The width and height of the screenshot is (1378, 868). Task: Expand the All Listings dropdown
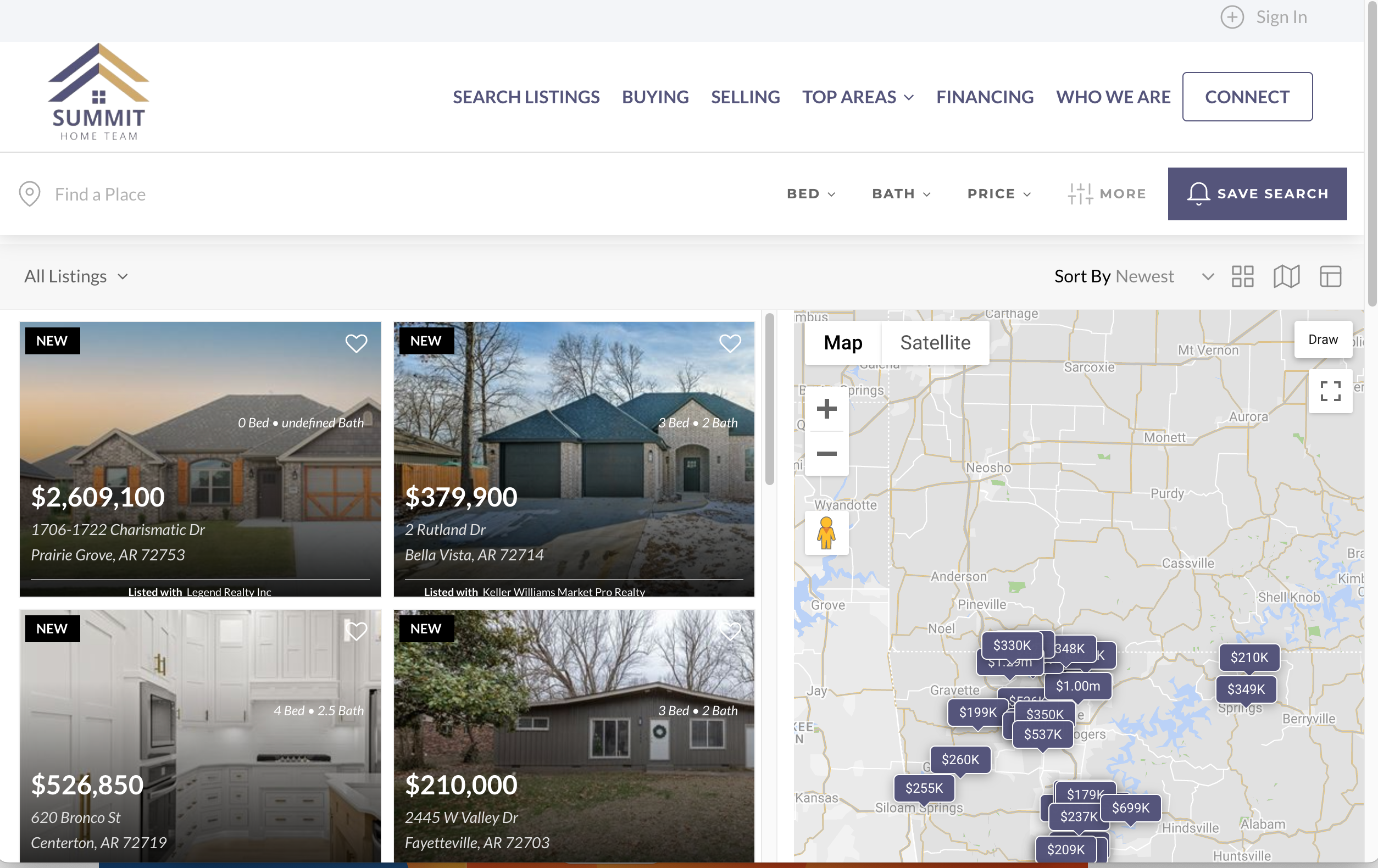point(76,276)
